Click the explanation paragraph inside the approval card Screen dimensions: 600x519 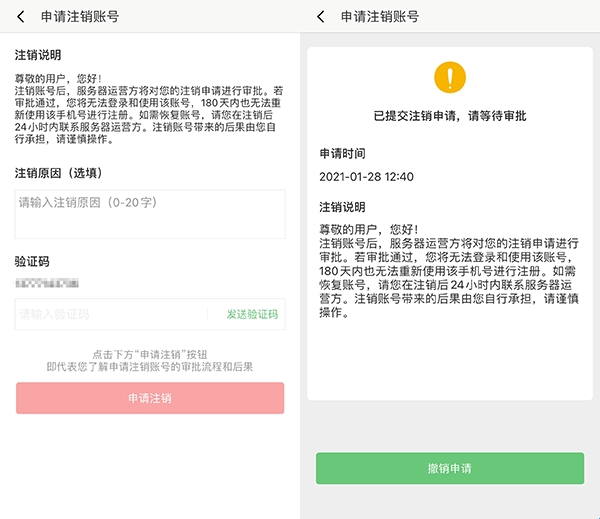tap(449, 270)
